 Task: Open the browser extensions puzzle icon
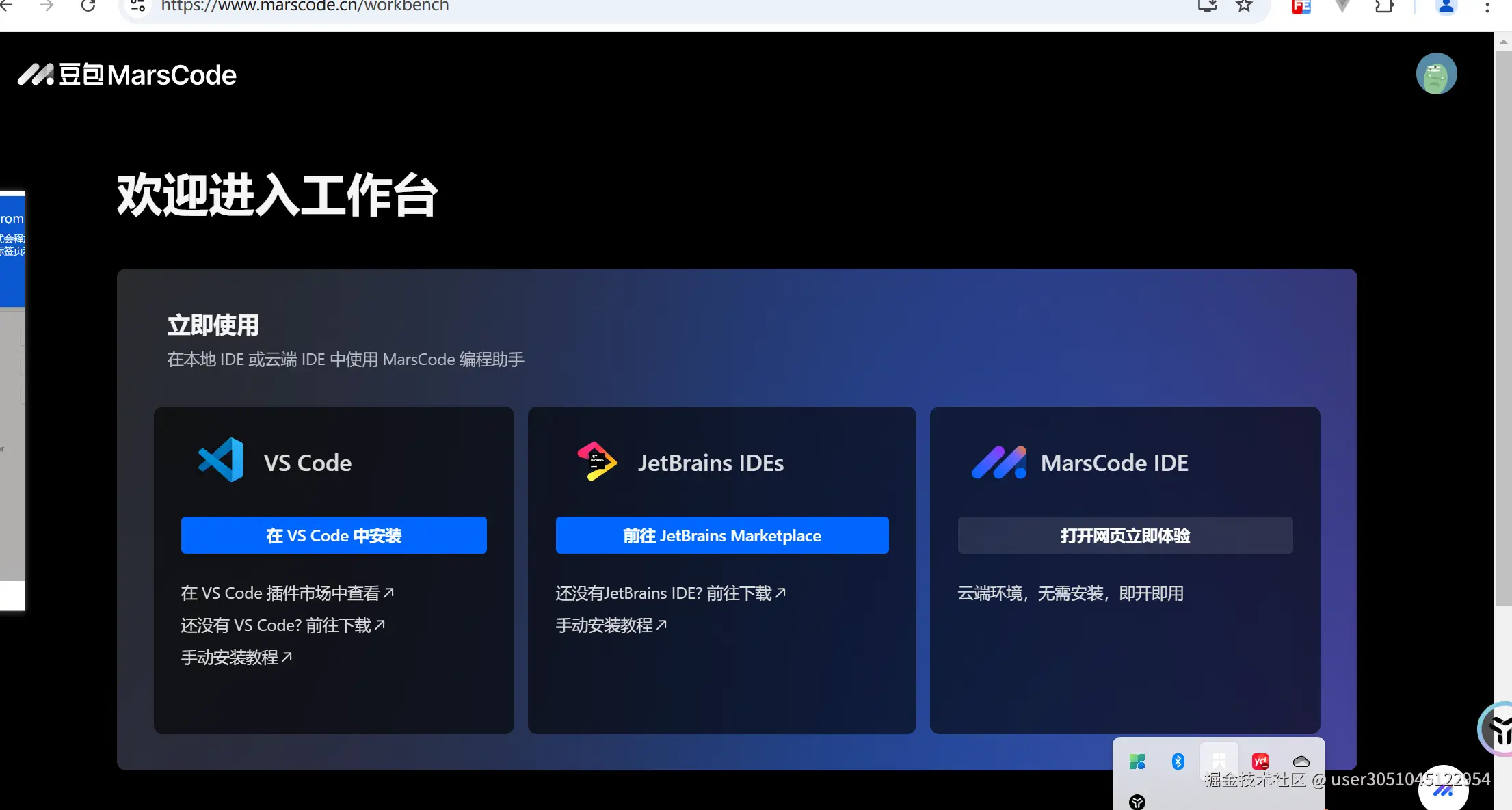tap(1384, 6)
